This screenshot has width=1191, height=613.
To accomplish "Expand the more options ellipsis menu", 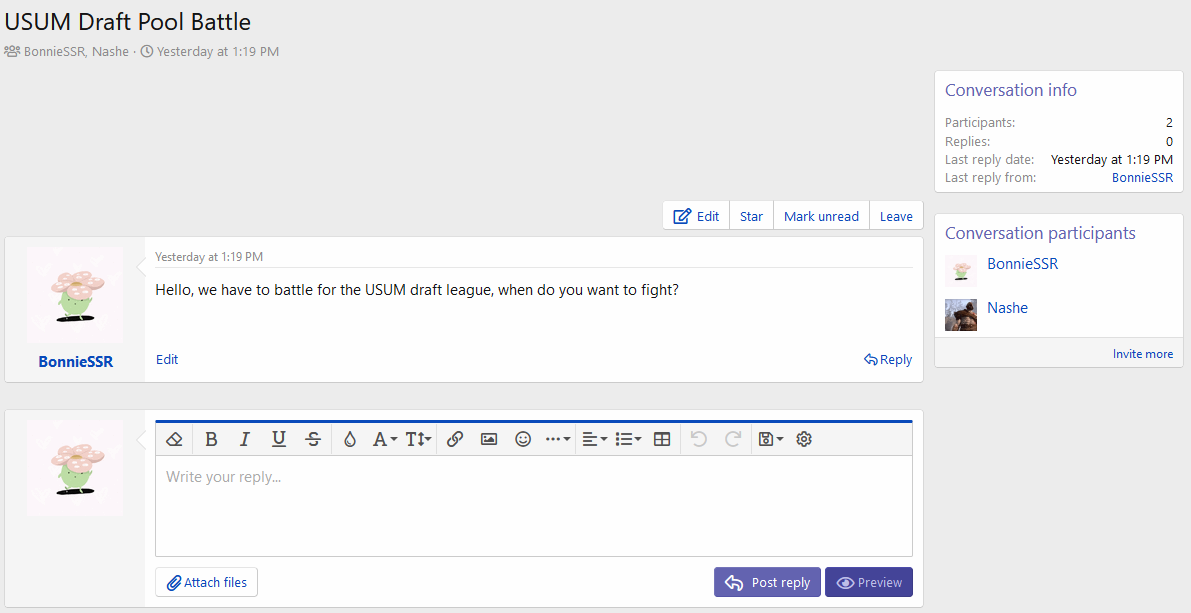I will [x=557, y=439].
